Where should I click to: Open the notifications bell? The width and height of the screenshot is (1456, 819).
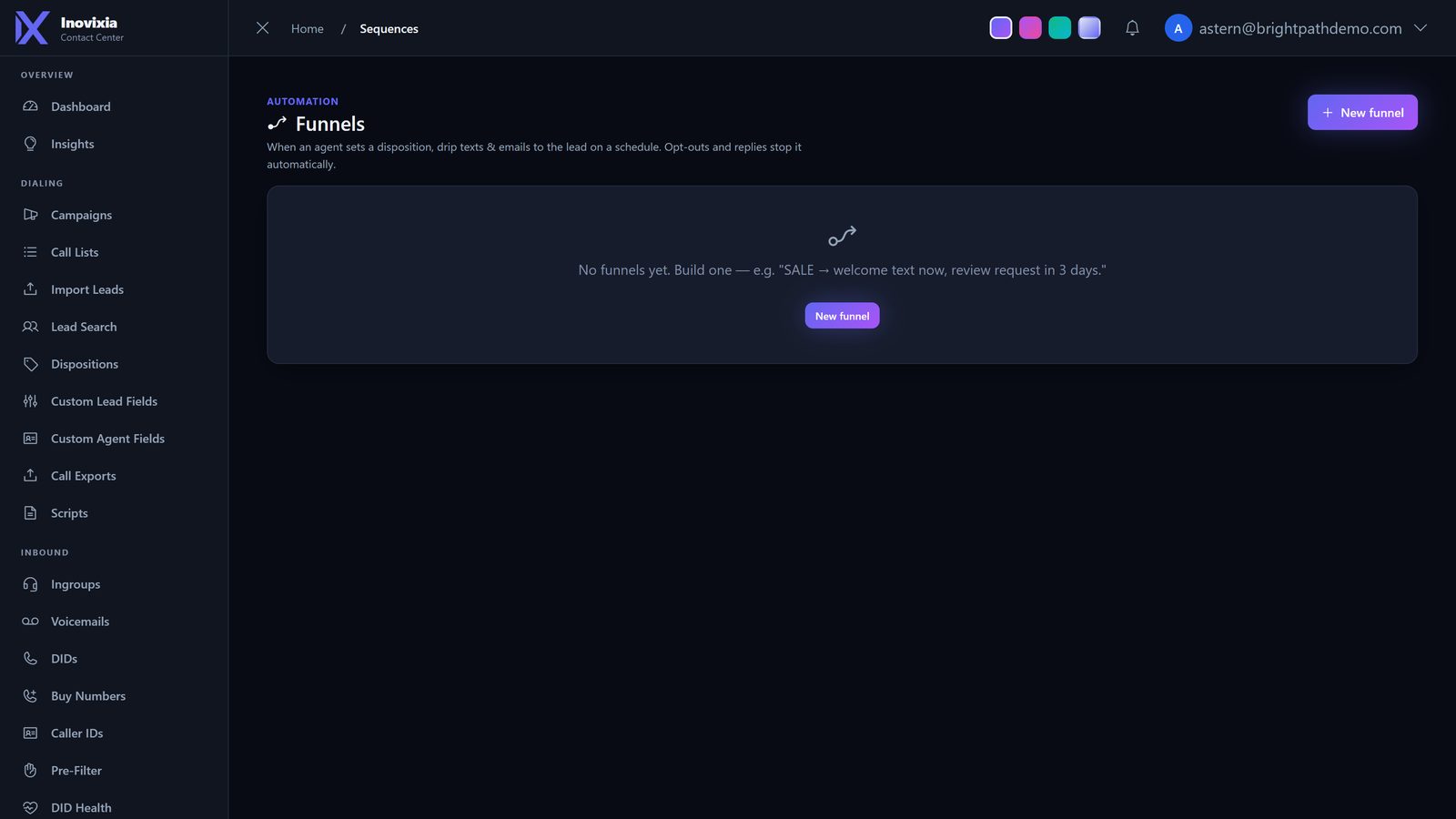pyautogui.click(x=1132, y=28)
